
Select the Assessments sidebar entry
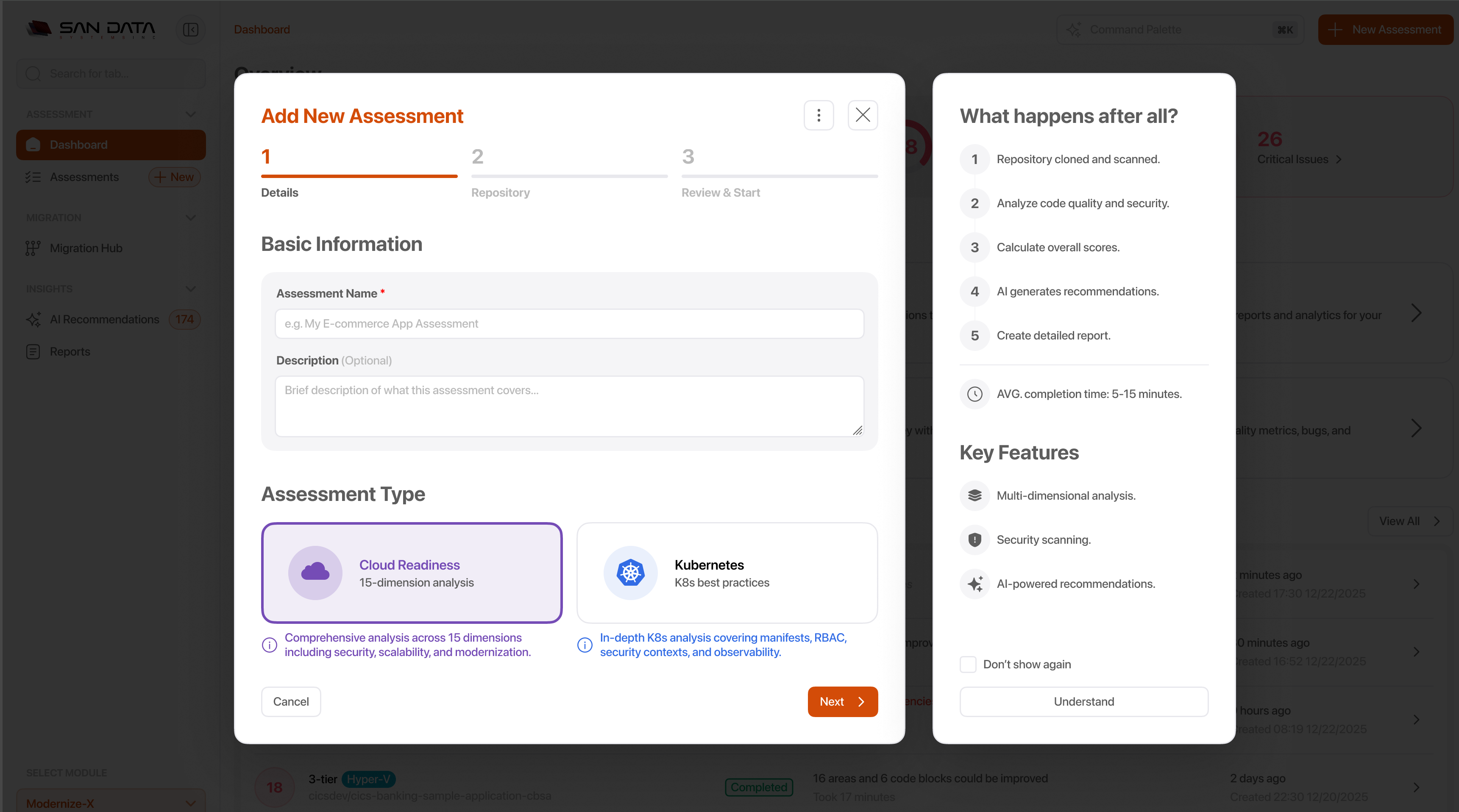(x=84, y=177)
